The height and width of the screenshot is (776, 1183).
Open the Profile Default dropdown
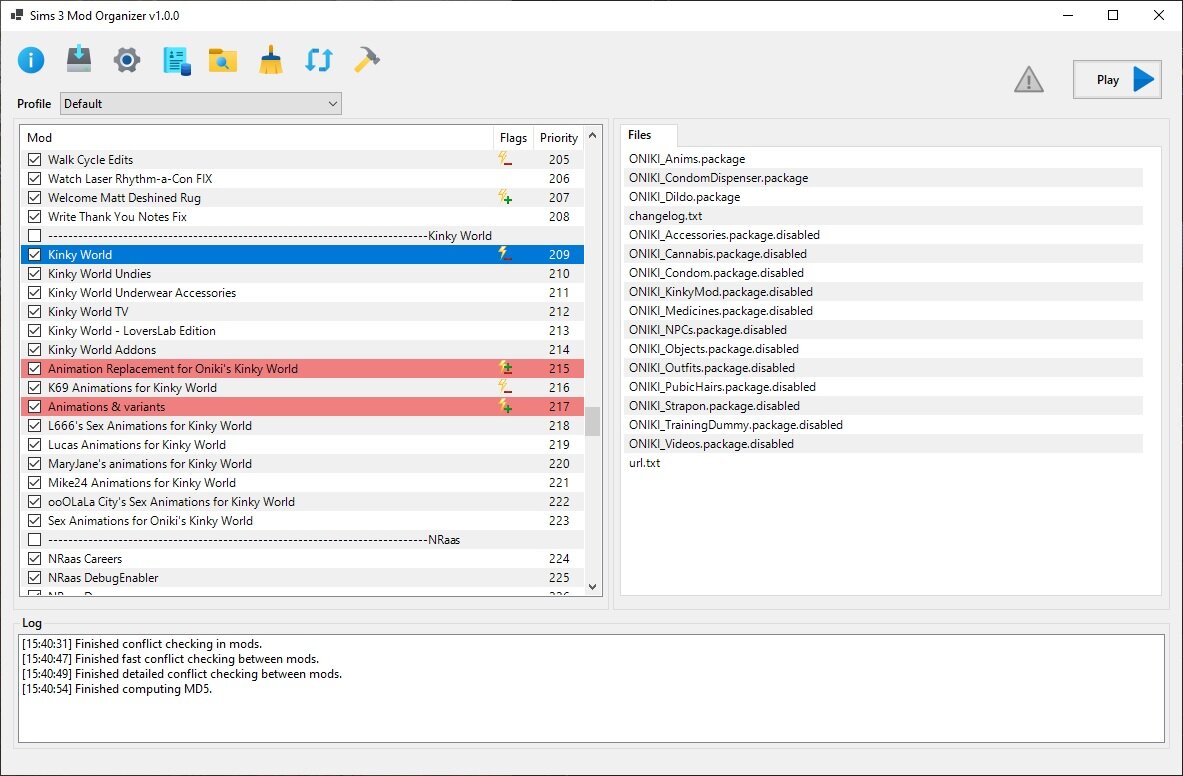click(x=201, y=103)
